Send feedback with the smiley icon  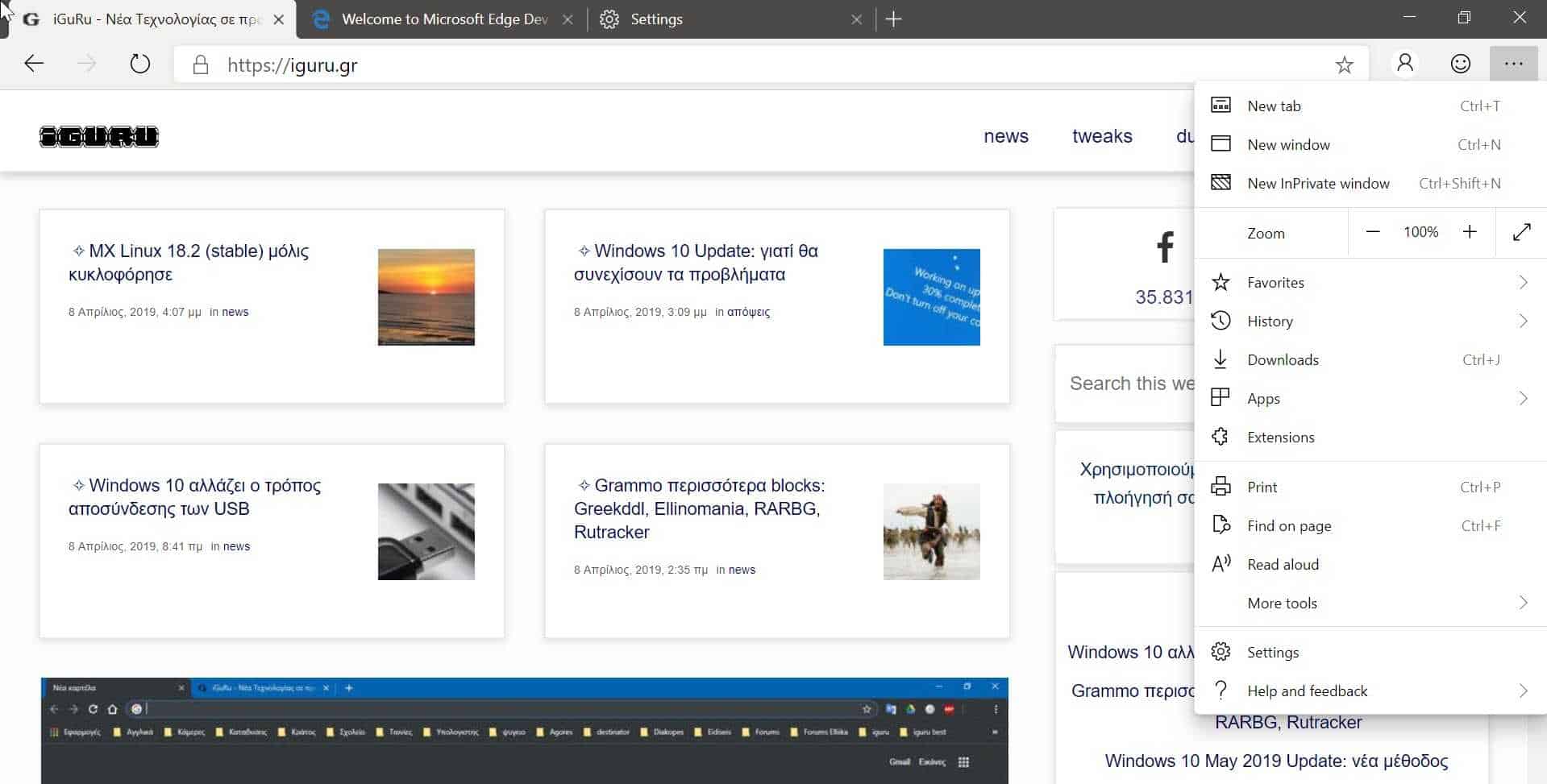[x=1460, y=63]
